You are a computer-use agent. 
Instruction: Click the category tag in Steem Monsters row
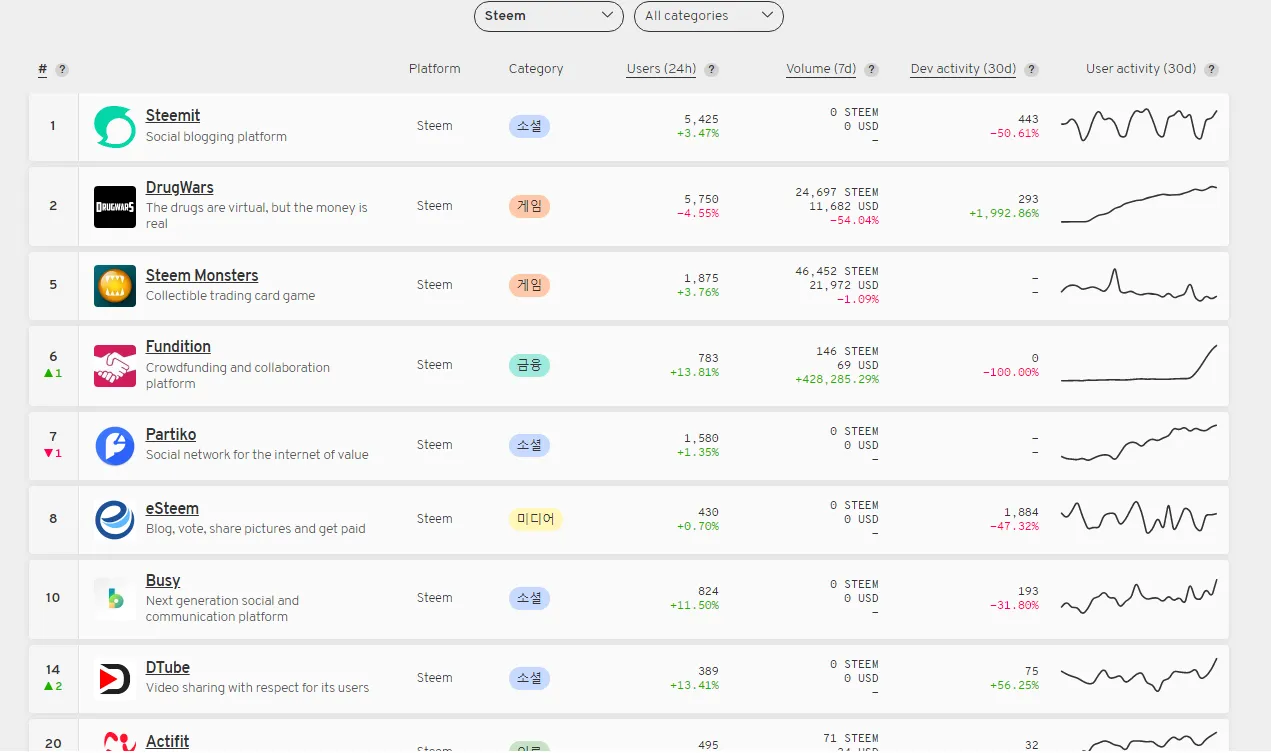(529, 286)
